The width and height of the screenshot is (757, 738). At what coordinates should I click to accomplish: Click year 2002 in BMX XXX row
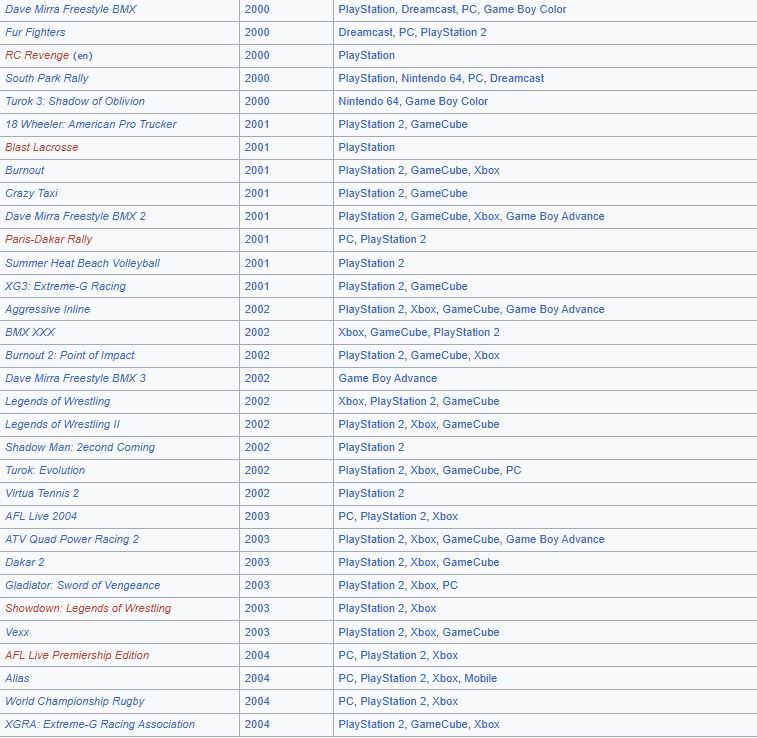[257, 333]
